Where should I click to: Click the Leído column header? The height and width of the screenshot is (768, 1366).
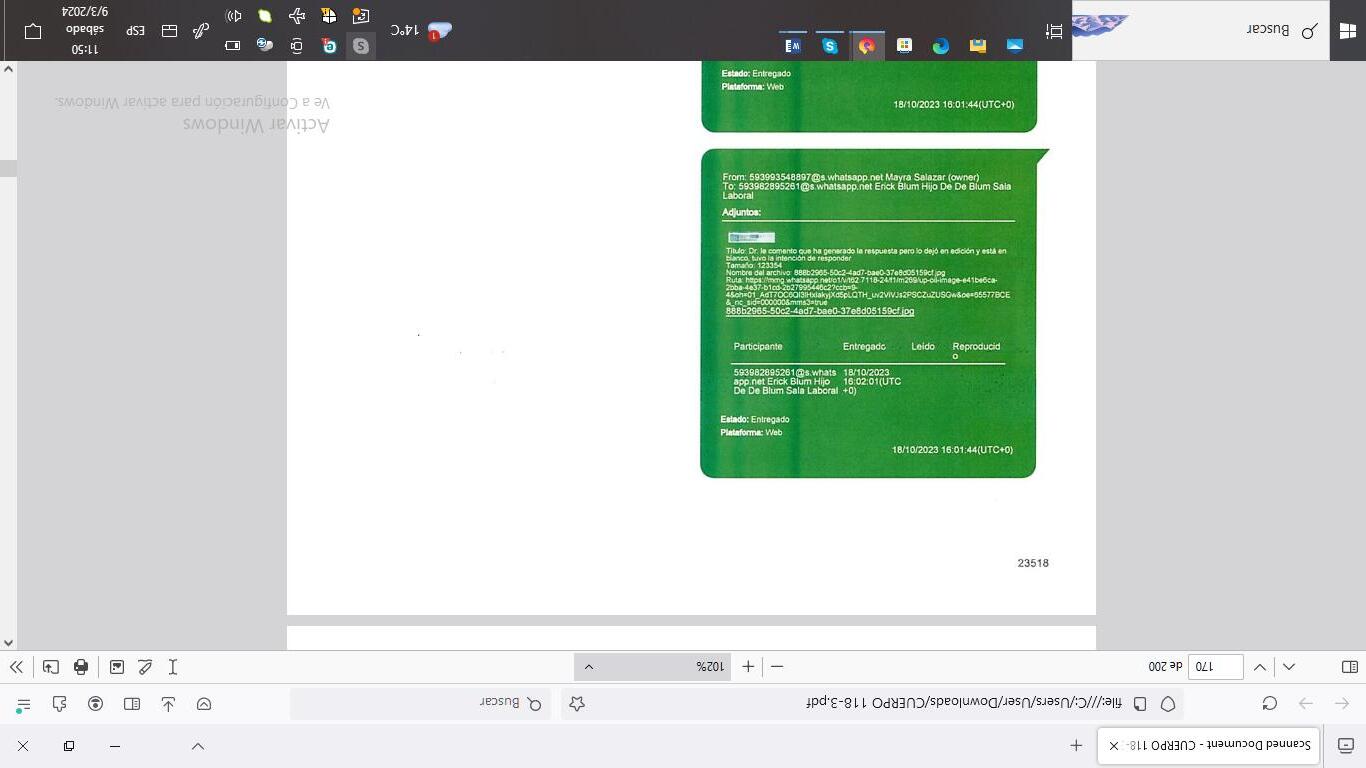(x=923, y=347)
